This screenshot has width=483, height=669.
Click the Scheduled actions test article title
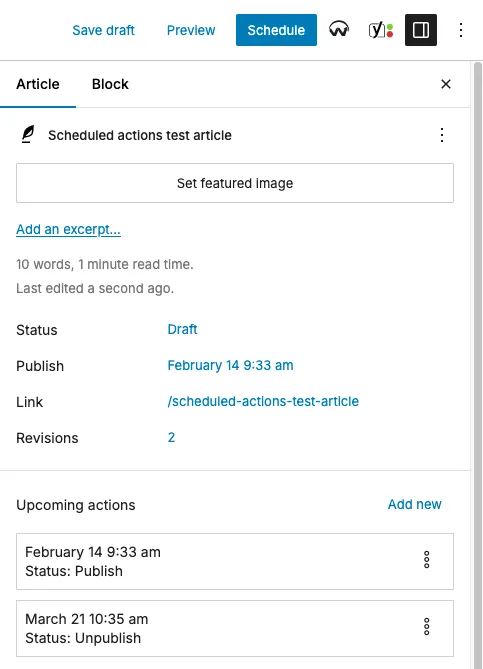click(140, 135)
